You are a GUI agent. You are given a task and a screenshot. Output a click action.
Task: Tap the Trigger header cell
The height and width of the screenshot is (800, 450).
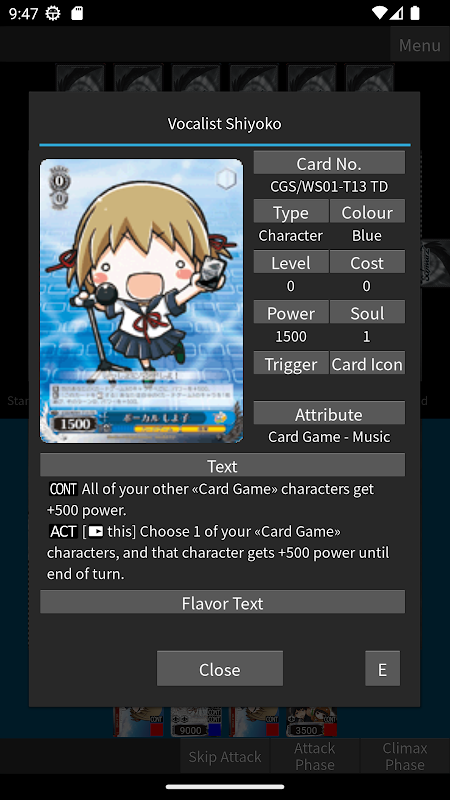(291, 363)
